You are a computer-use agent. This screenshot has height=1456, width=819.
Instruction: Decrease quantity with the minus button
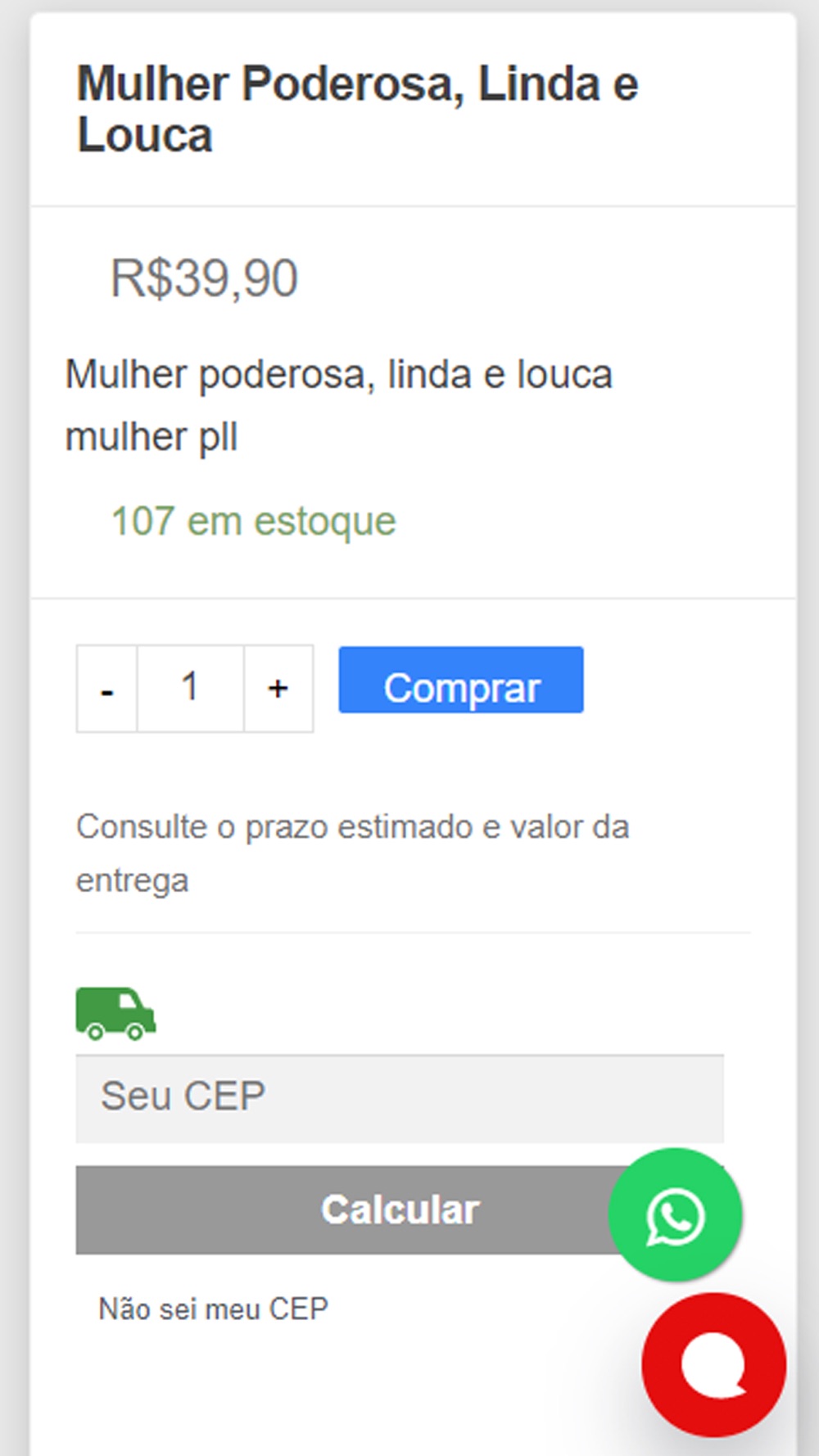click(x=107, y=689)
